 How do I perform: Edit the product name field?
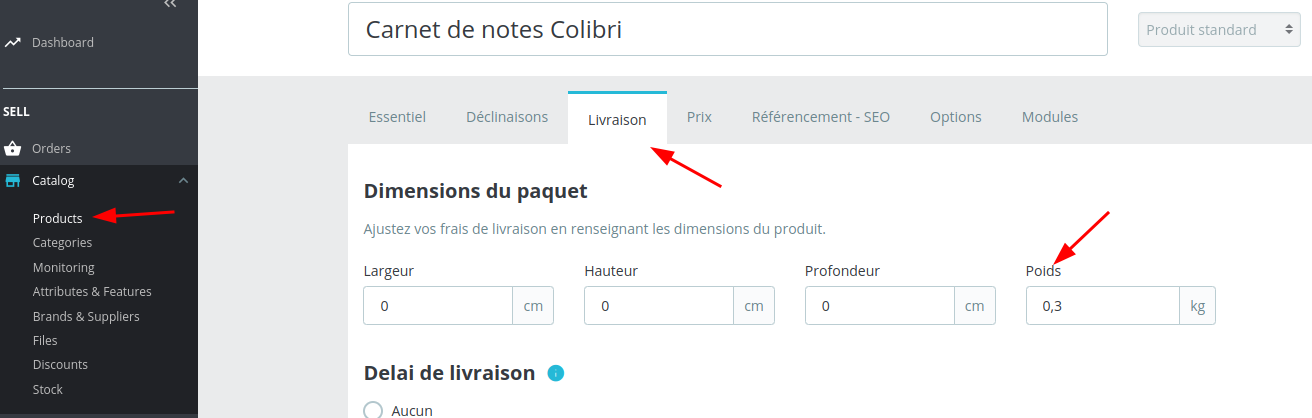(x=727, y=30)
